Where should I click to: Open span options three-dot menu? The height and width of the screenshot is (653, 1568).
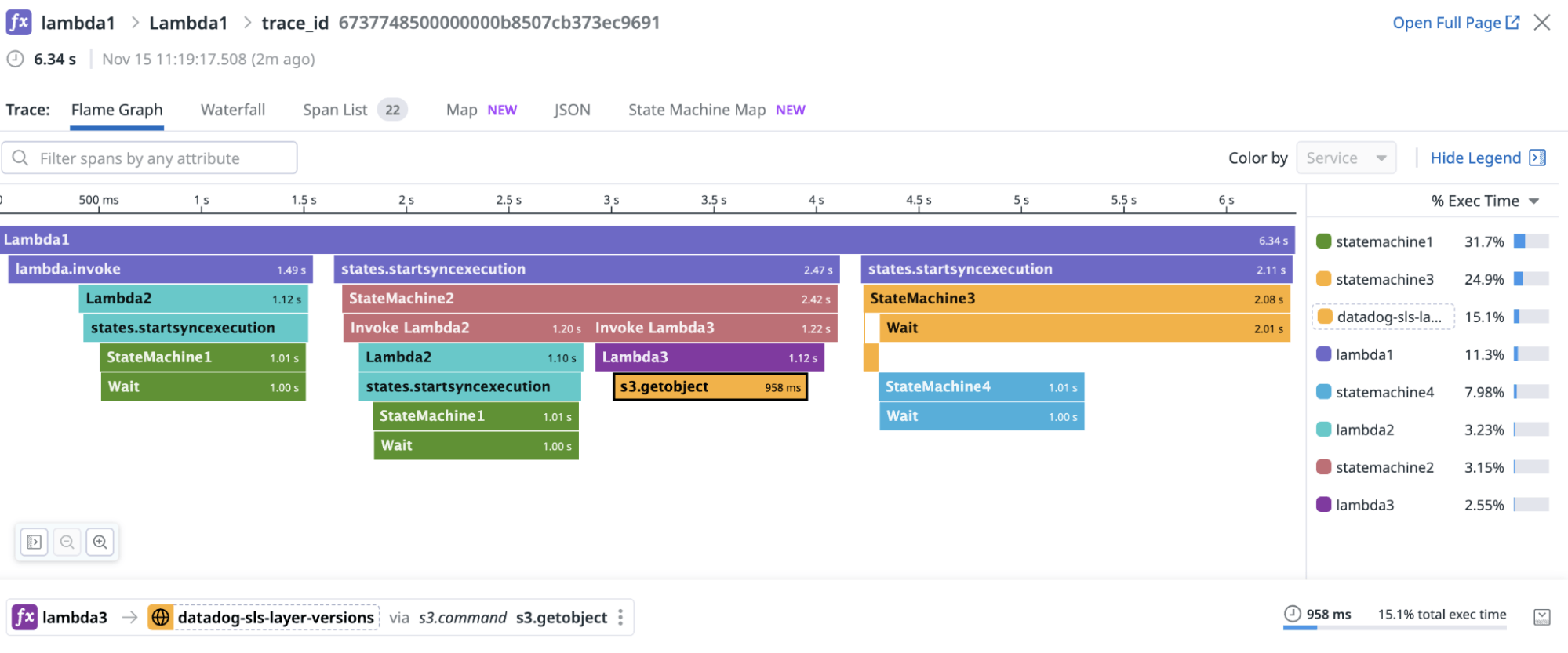point(620,618)
